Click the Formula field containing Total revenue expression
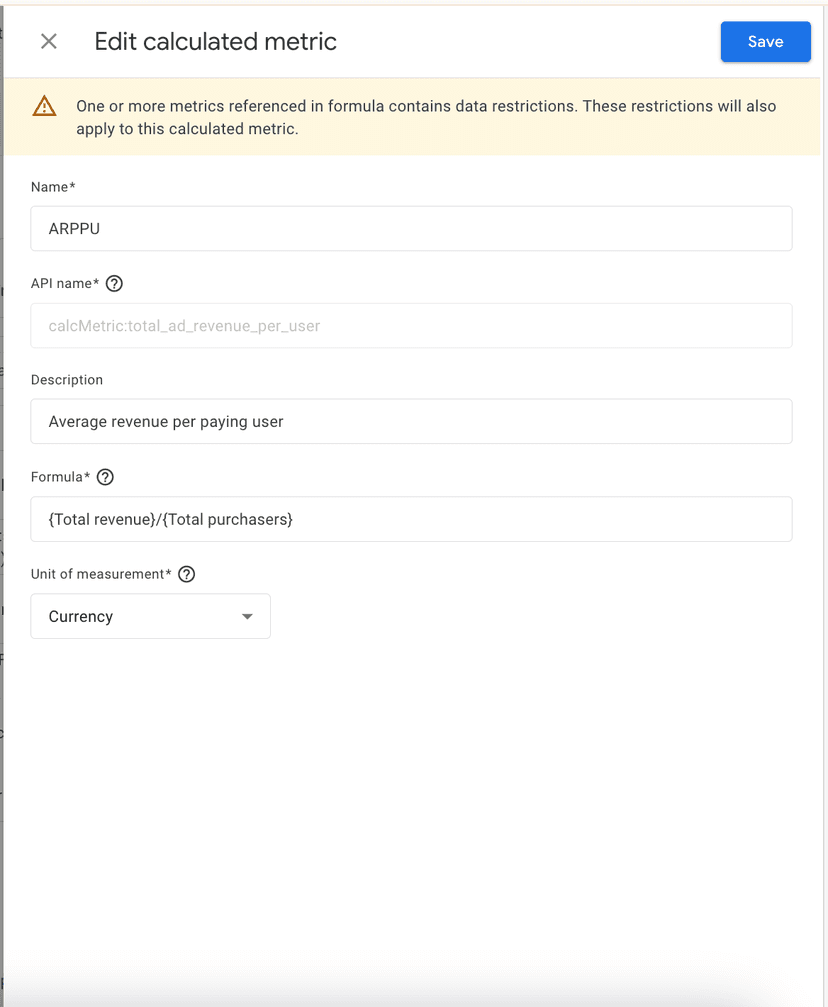Screen dimensions: 828x1007 pos(410,519)
